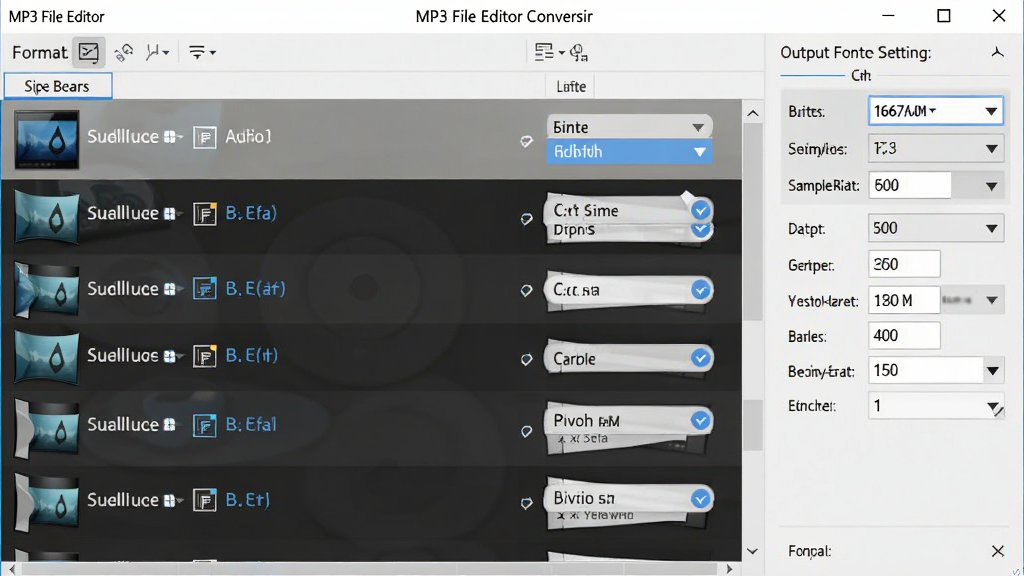
Task: Open the SampleRiat dropdown arrow
Action: pos(991,186)
